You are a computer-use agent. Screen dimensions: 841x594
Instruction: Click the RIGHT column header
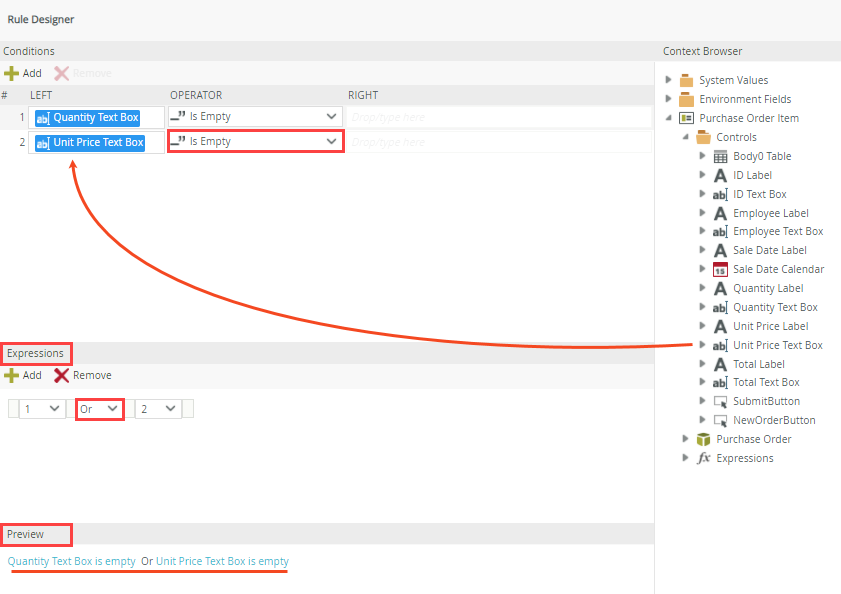point(363,95)
